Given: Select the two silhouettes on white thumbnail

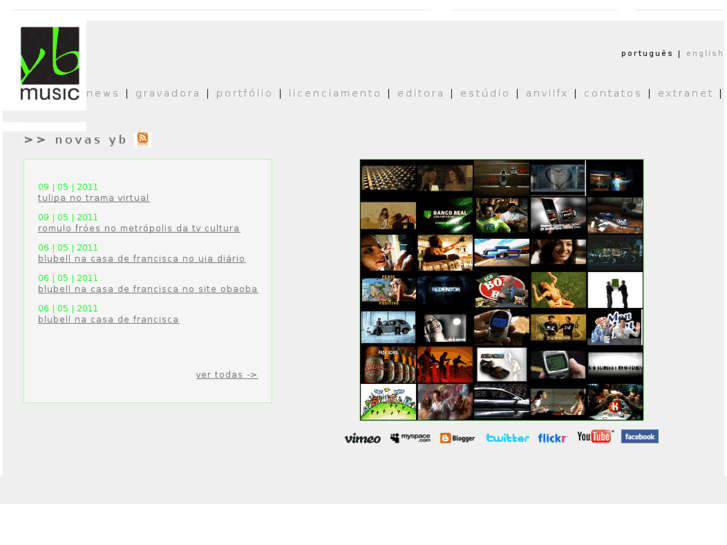Looking at the screenshot, I should (x=615, y=290).
